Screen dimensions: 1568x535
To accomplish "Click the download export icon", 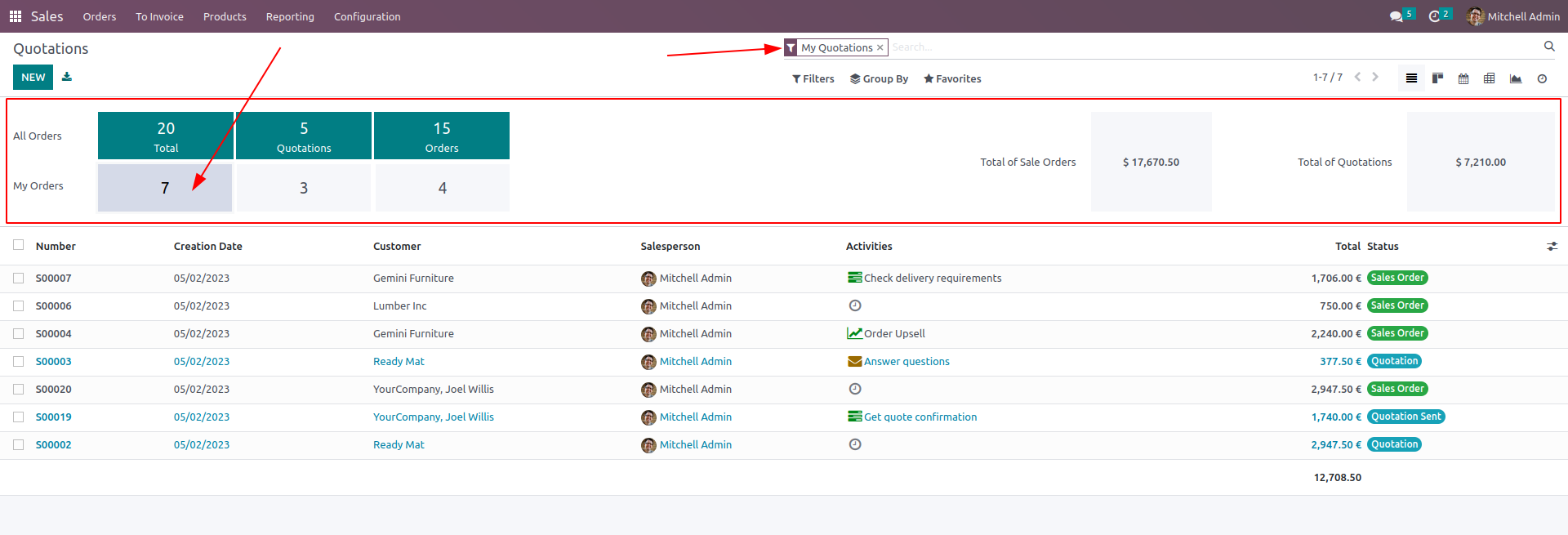I will pyautogui.click(x=67, y=77).
